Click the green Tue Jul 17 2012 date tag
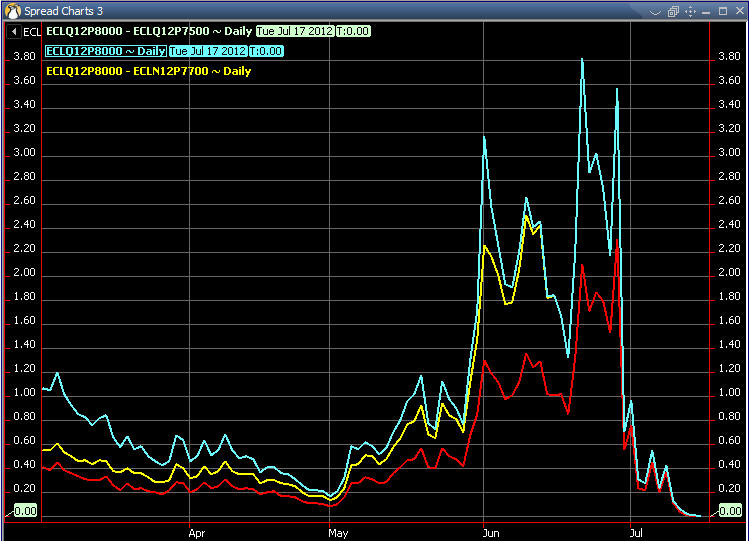This screenshot has width=749, height=541. [x=295, y=32]
